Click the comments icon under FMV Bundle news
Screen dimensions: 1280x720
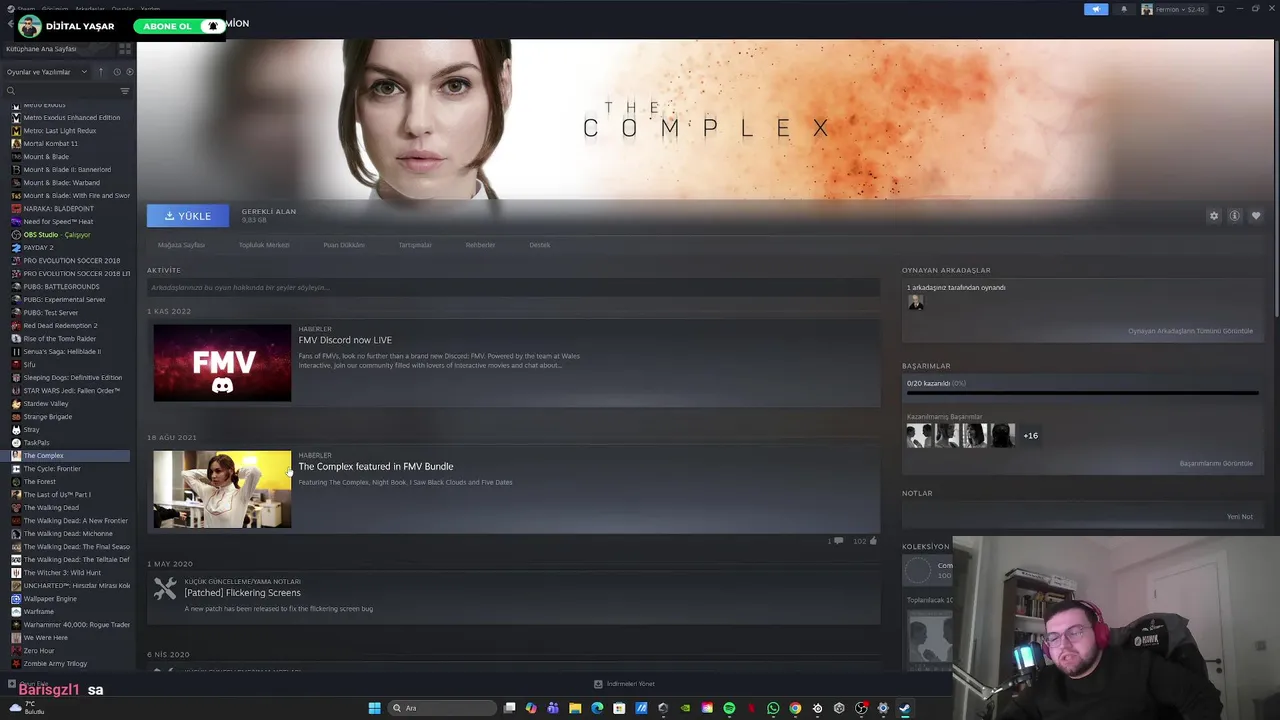pos(838,541)
